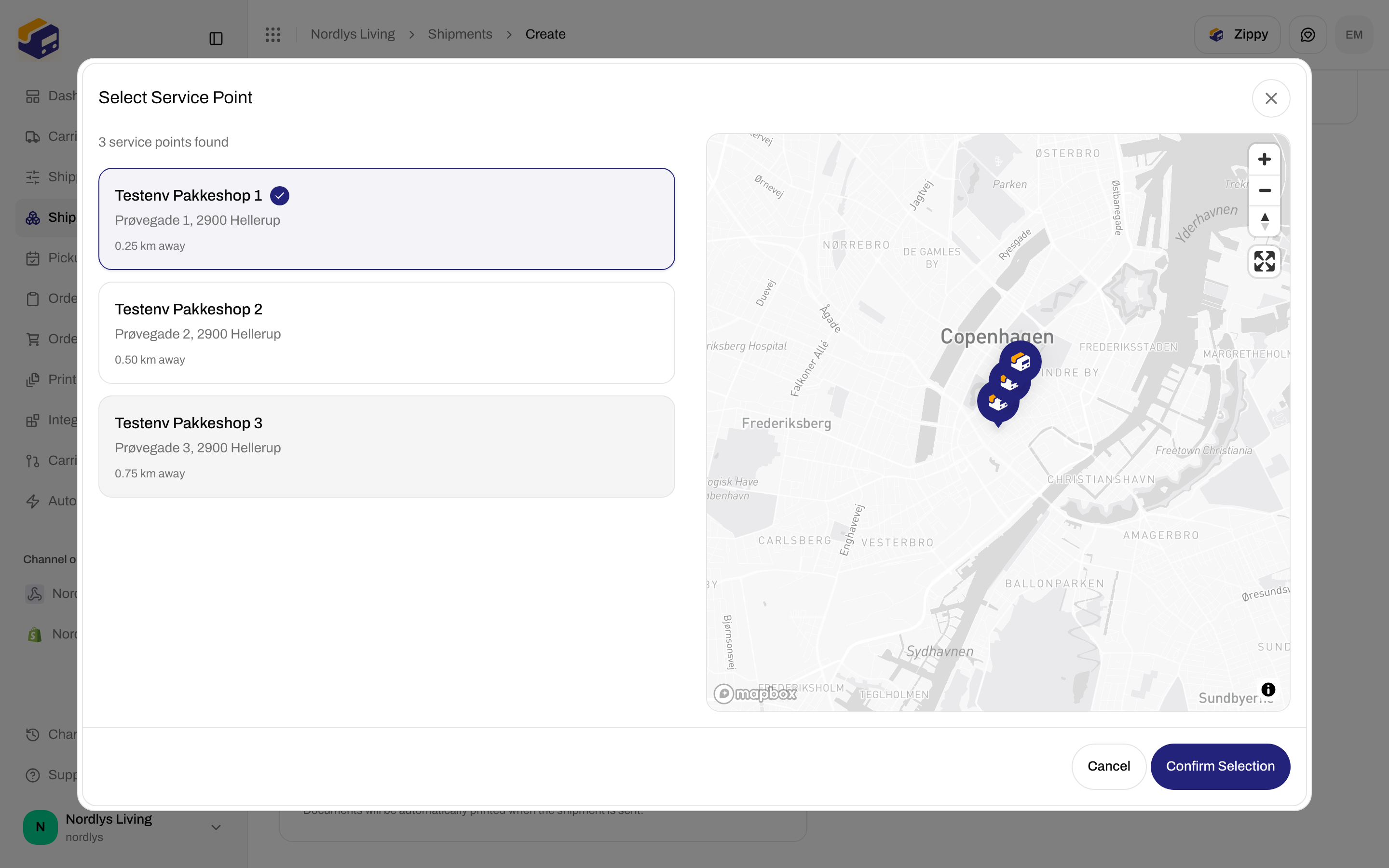The height and width of the screenshot is (868, 1389).
Task: Open the EM user avatar menu
Action: pyautogui.click(x=1353, y=34)
